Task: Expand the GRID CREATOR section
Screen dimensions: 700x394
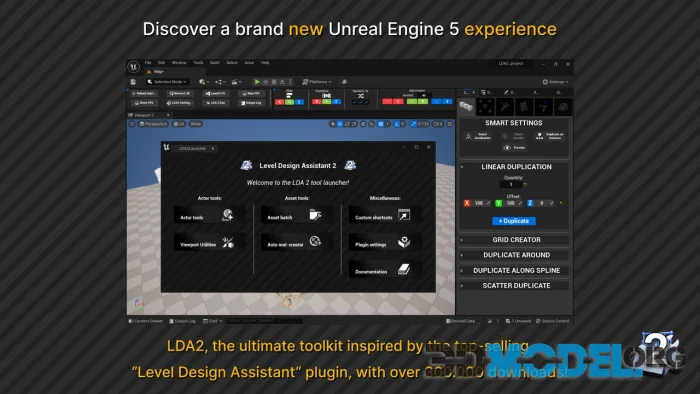Action: click(x=514, y=240)
